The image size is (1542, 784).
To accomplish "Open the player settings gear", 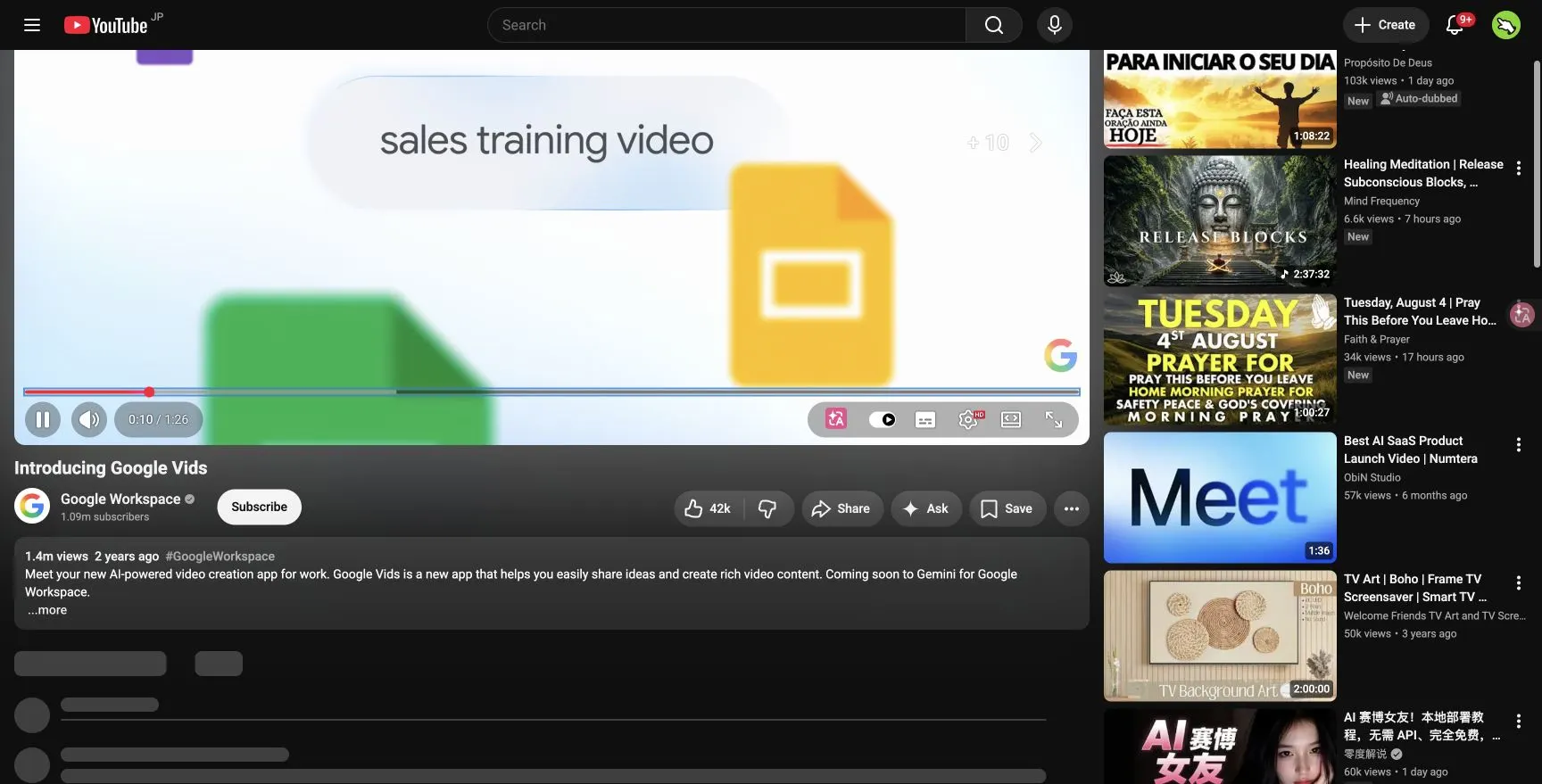I will click(968, 419).
